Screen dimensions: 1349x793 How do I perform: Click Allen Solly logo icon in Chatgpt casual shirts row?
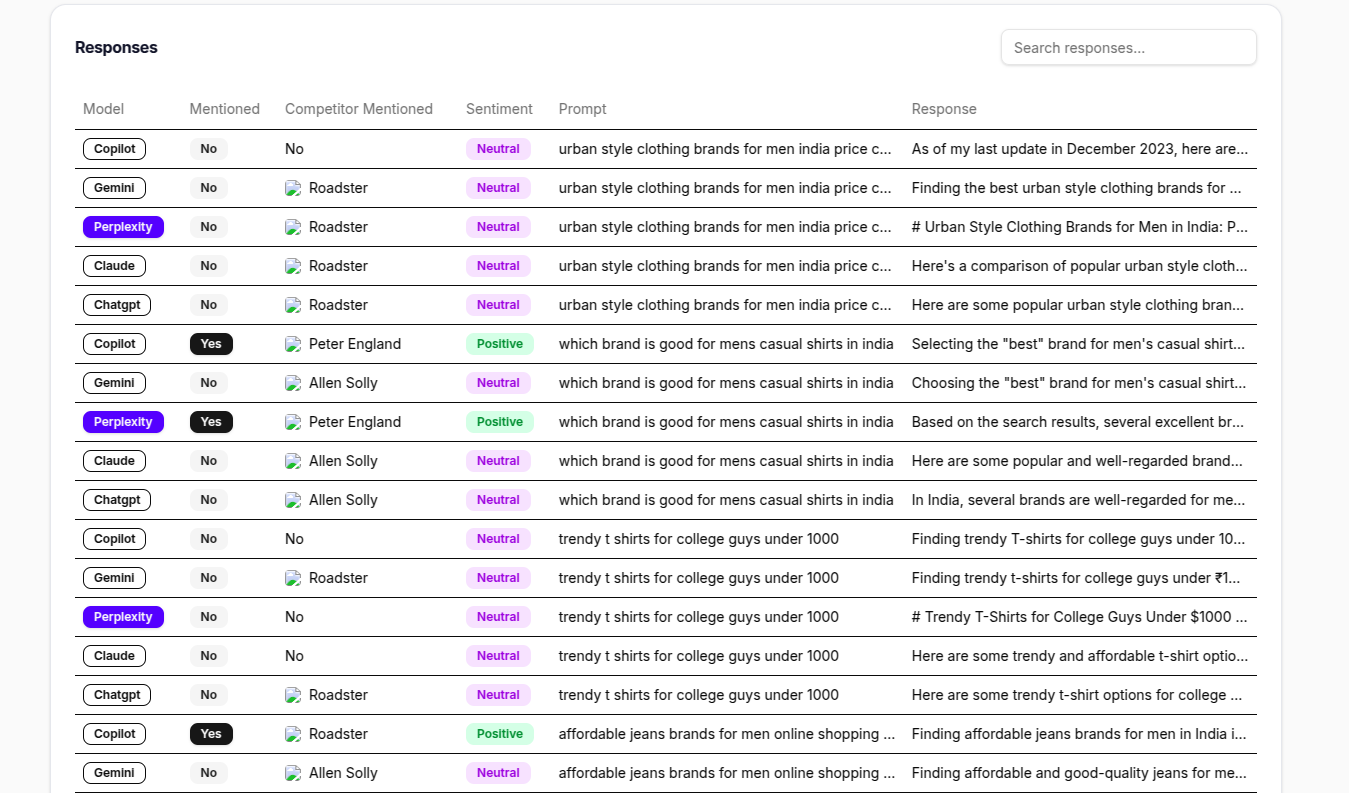coord(293,500)
